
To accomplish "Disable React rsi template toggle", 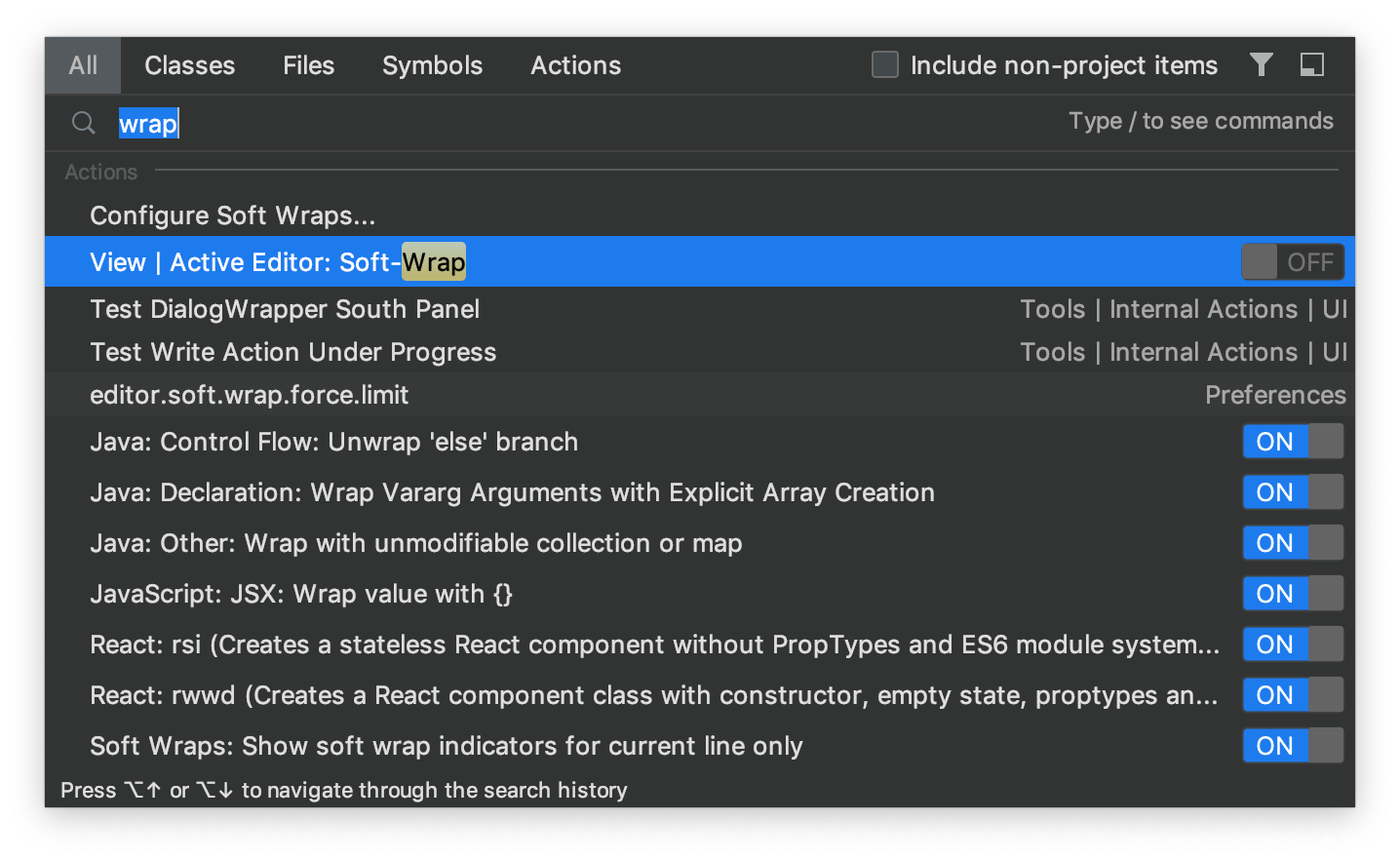I will point(1293,644).
